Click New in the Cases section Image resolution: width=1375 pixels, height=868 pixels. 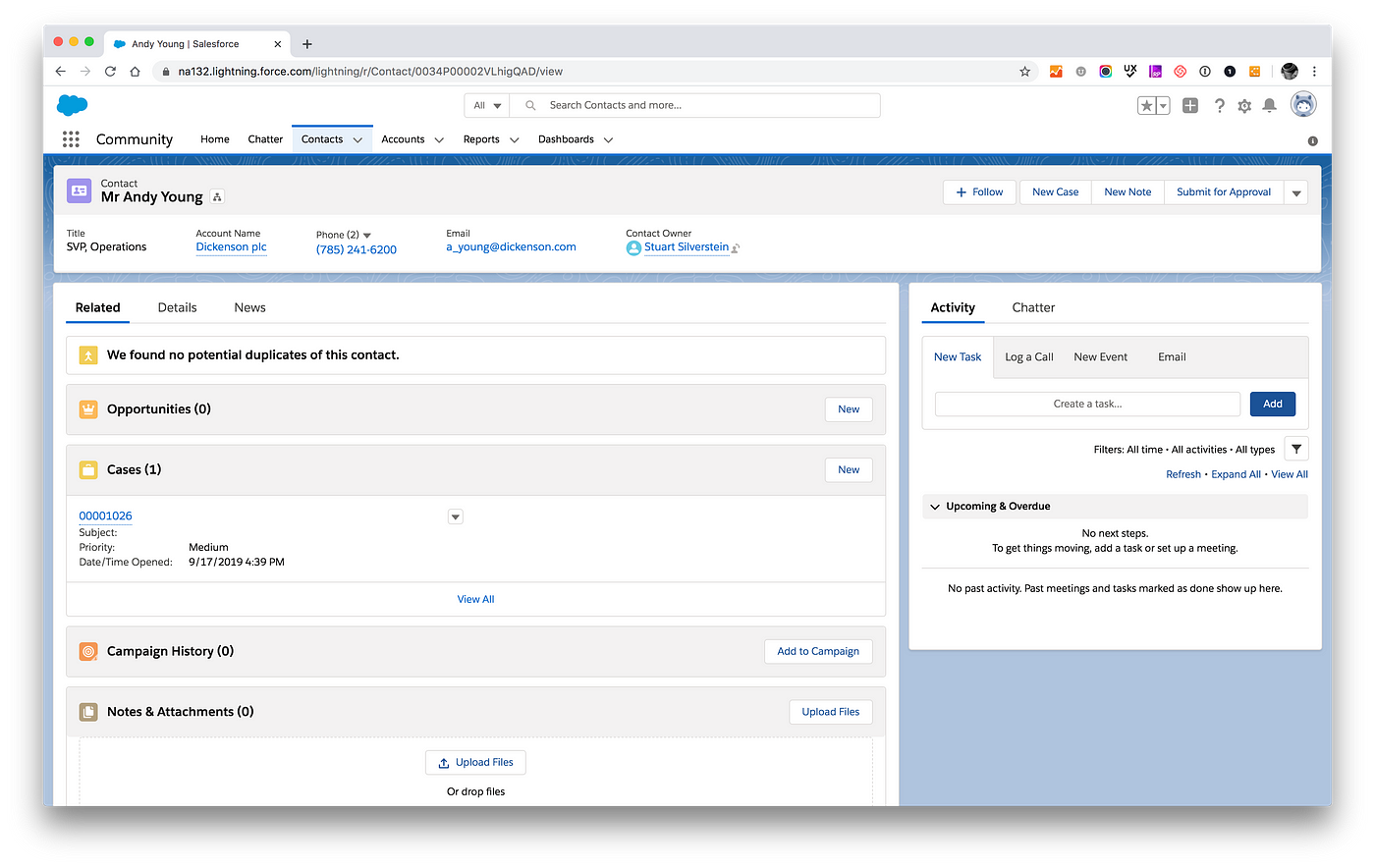click(849, 470)
